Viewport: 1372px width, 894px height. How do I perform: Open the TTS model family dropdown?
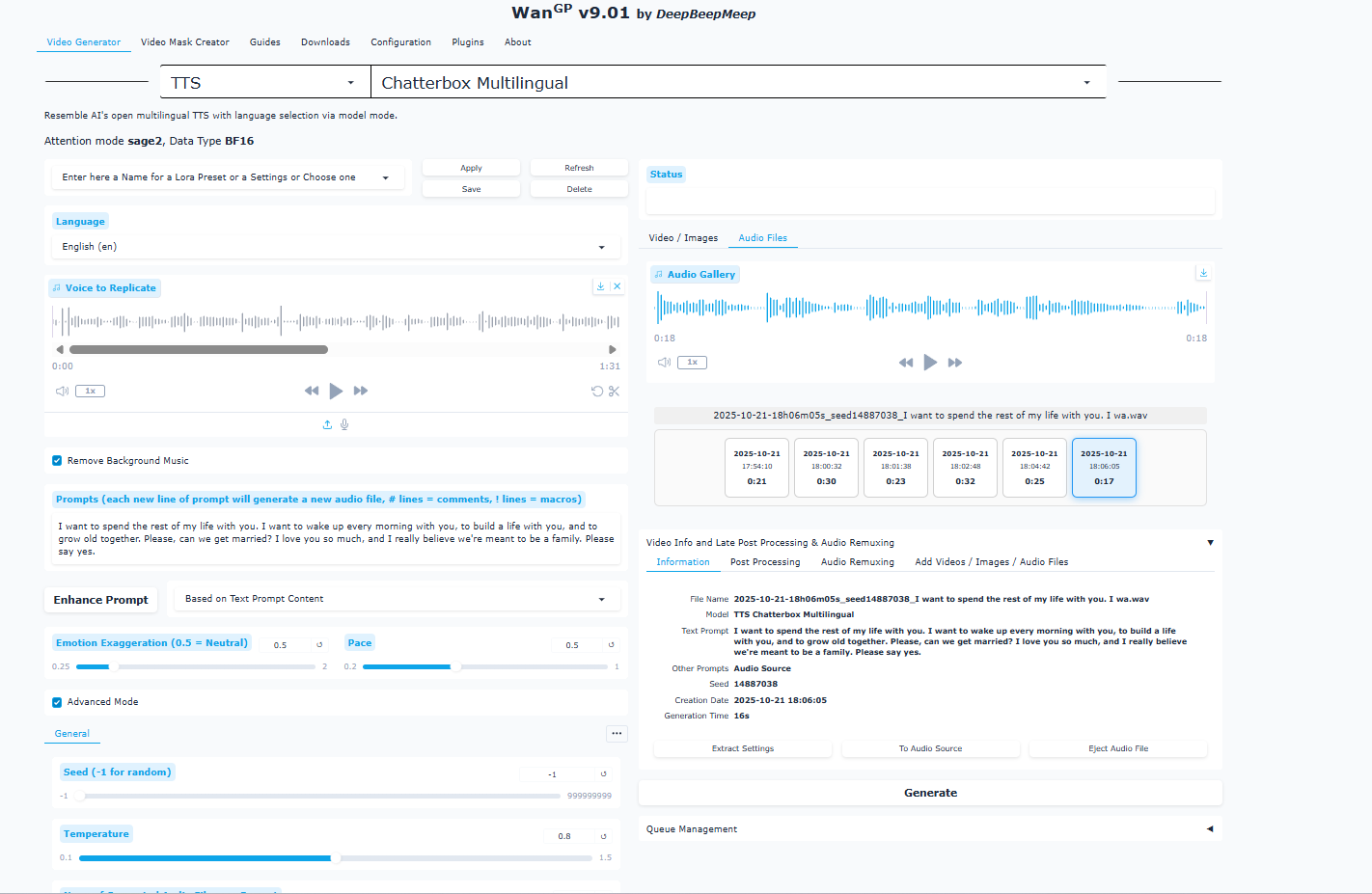pos(265,82)
